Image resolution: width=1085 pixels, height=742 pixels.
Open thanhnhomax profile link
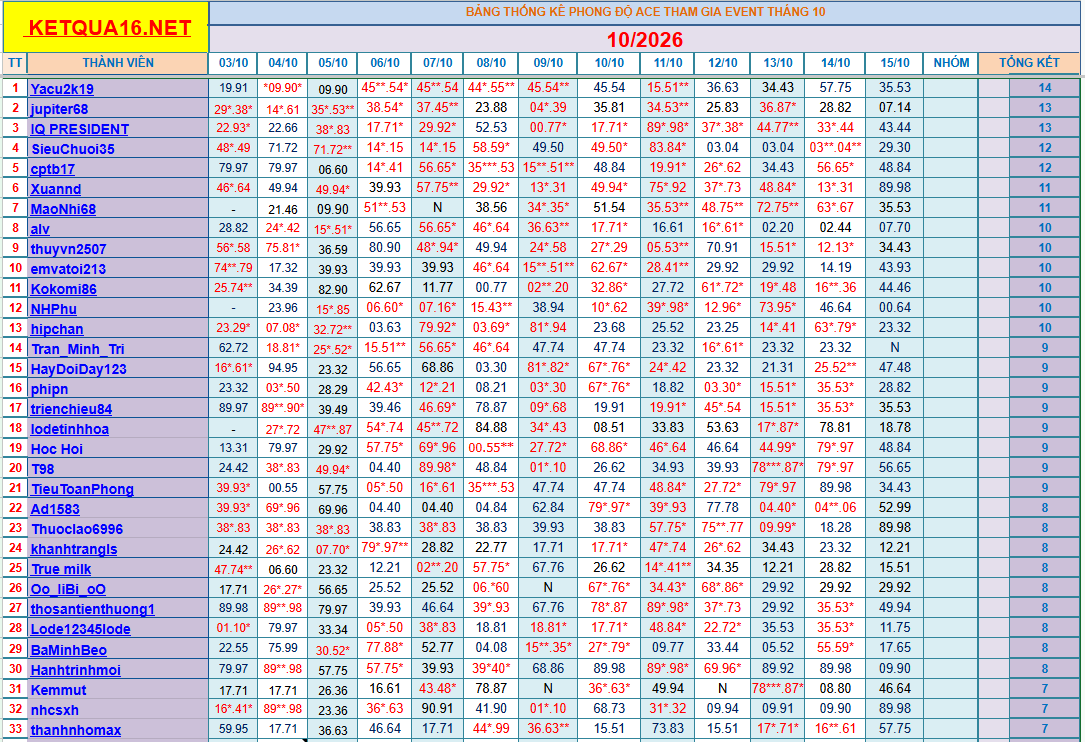pyautogui.click(x=76, y=731)
